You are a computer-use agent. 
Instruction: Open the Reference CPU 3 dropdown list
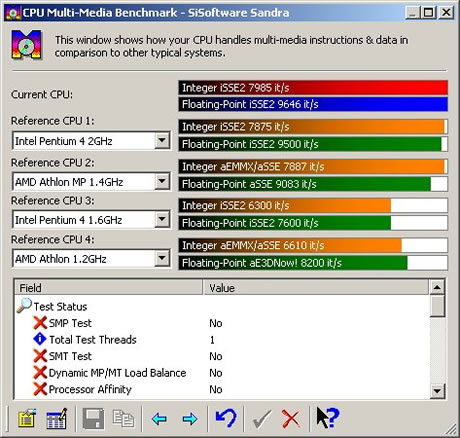point(162,220)
